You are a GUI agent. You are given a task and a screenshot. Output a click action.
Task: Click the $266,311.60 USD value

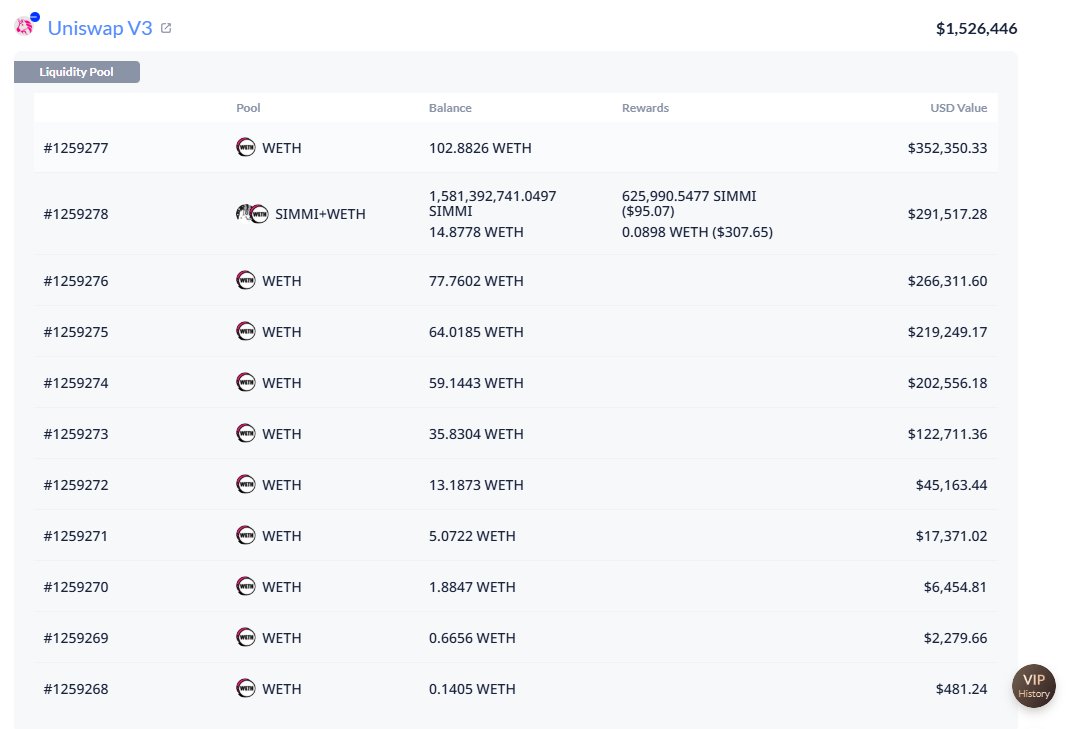[947, 281]
